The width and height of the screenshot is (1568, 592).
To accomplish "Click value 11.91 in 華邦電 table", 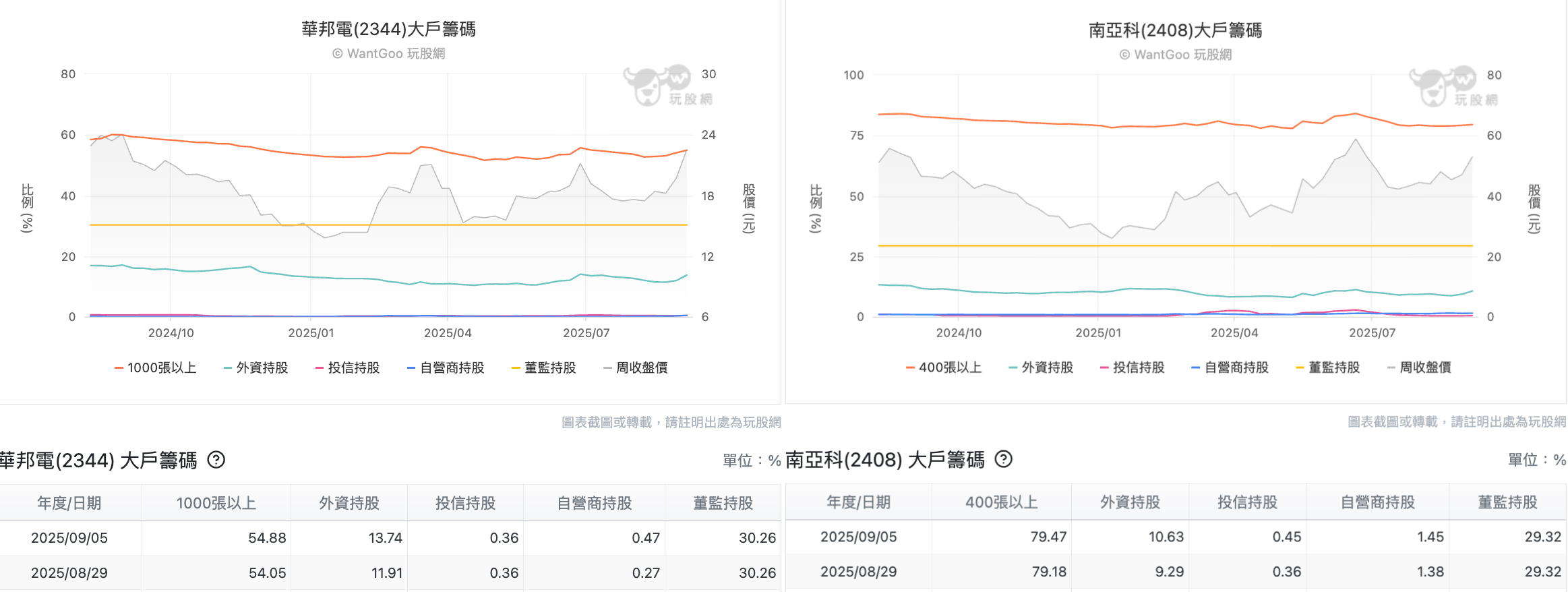I will tap(386, 573).
